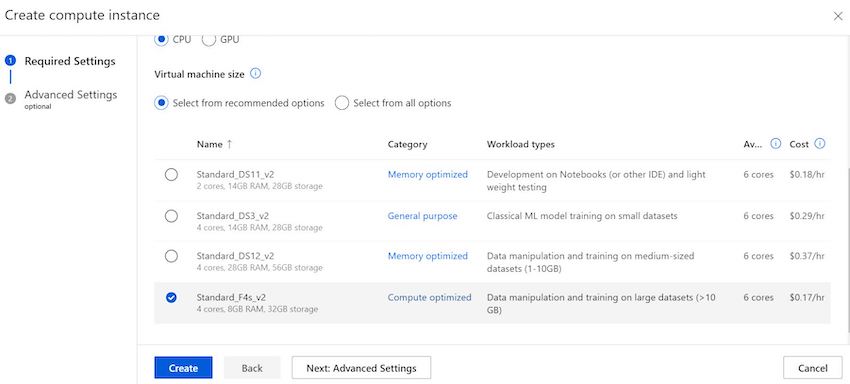Click the Create button
850x384 pixels.
pyautogui.click(x=183, y=368)
